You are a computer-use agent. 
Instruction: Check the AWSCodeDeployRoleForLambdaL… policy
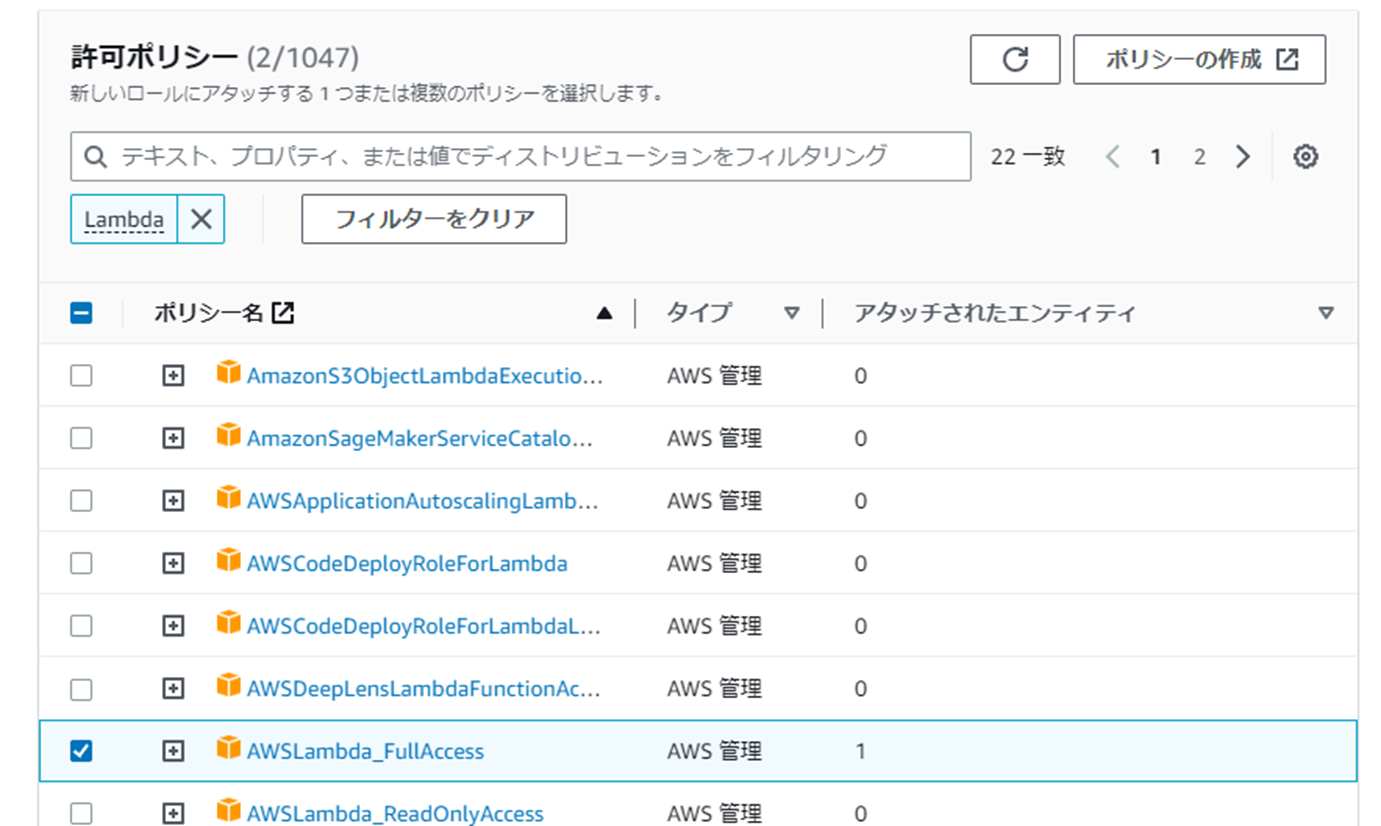coord(81,626)
